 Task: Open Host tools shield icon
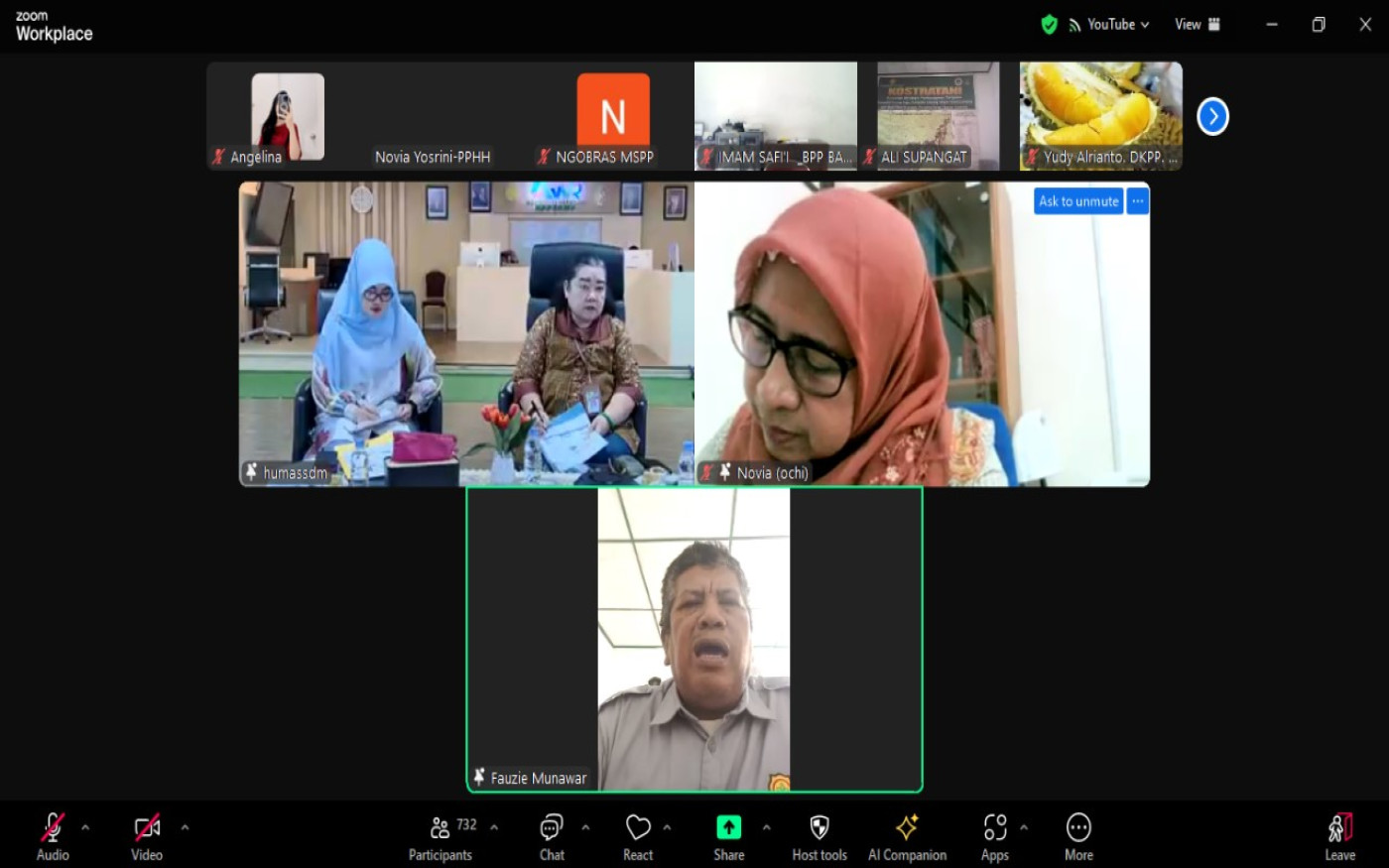820,836
